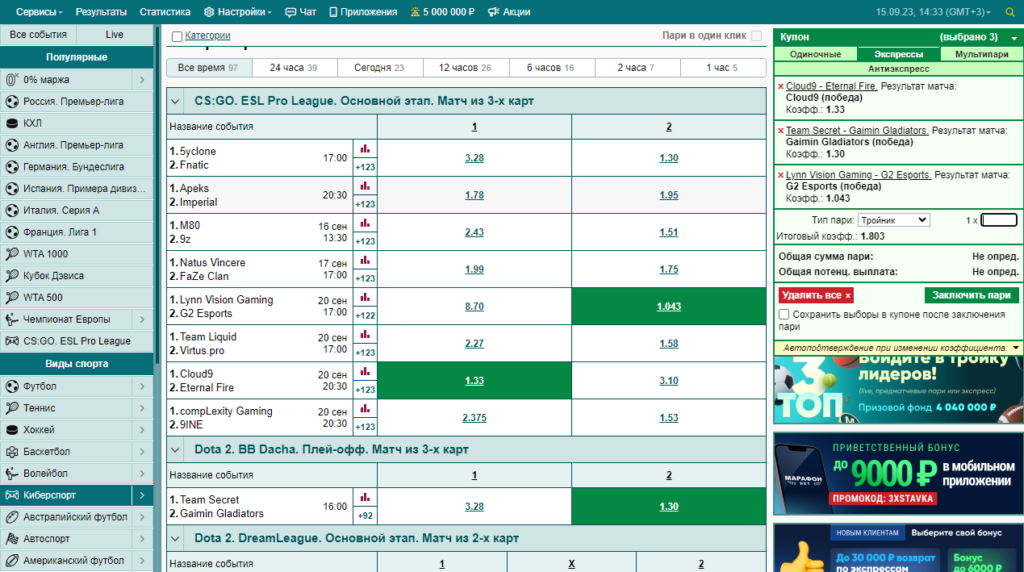Collapse Dota 2. BB Dacha section
The height and width of the screenshot is (572, 1024).
tap(175, 450)
